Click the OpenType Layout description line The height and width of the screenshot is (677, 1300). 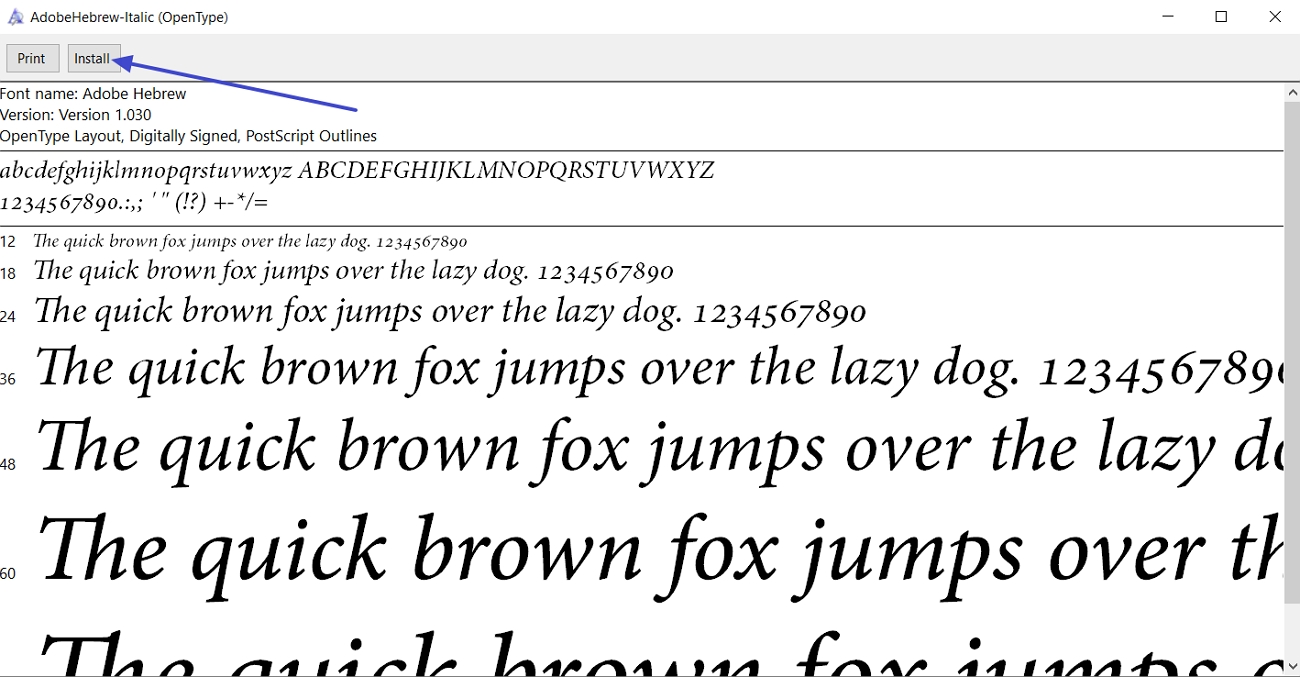pos(188,135)
